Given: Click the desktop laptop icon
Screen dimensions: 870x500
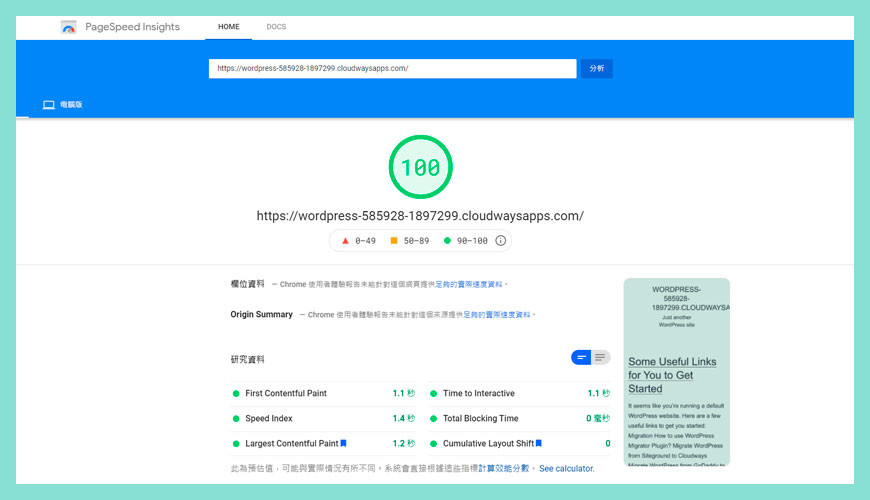Looking at the screenshot, I should click(49, 104).
